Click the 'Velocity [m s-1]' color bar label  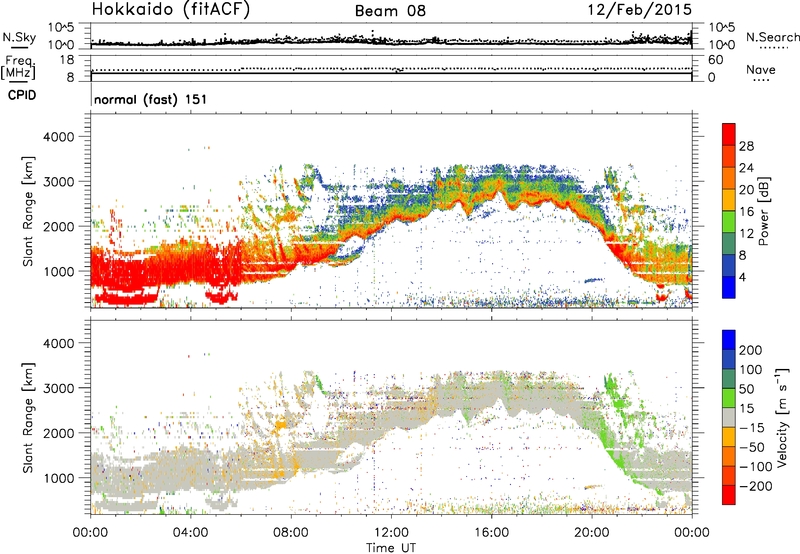pyautogui.click(x=782, y=417)
